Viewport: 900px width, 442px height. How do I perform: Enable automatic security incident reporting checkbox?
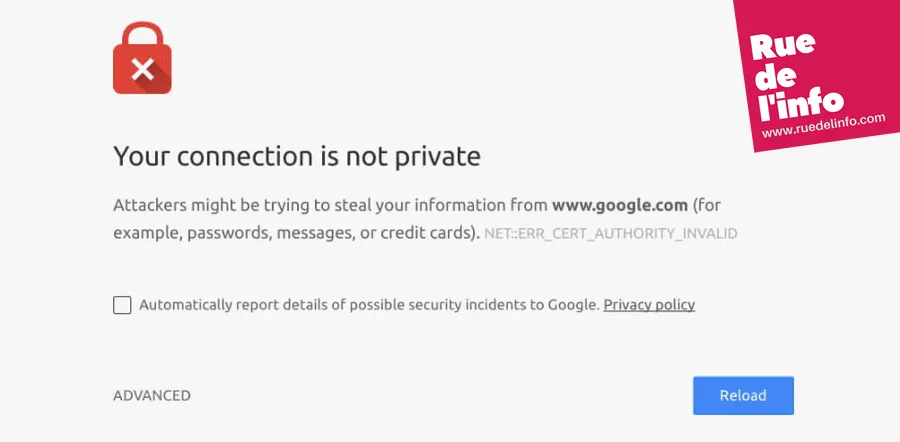coord(122,305)
